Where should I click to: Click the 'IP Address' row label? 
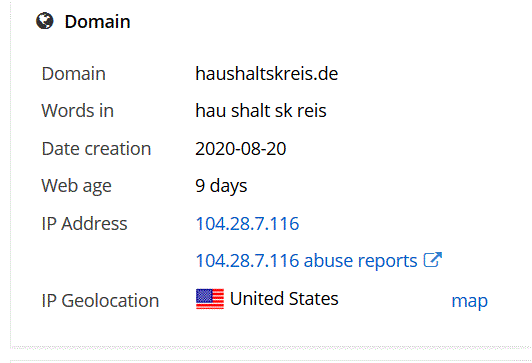click(84, 224)
